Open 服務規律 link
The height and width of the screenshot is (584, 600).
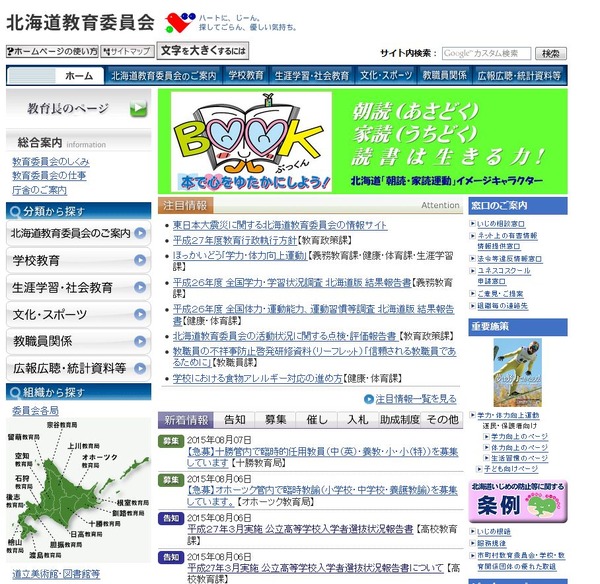[x=491, y=543]
